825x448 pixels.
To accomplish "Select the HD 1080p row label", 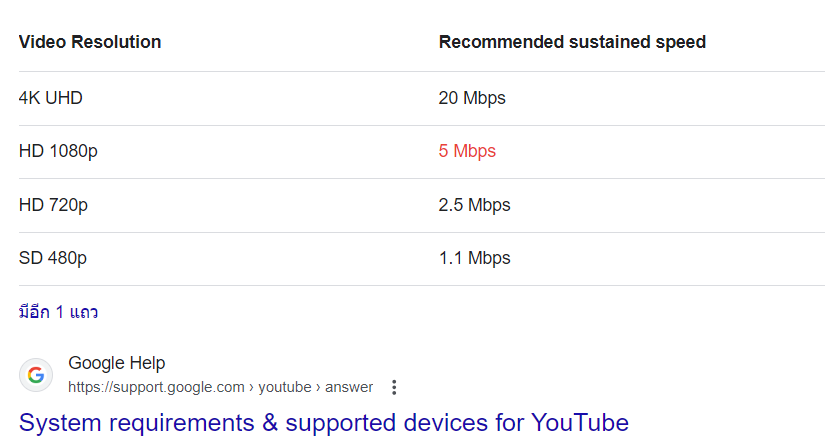I will coord(58,151).
